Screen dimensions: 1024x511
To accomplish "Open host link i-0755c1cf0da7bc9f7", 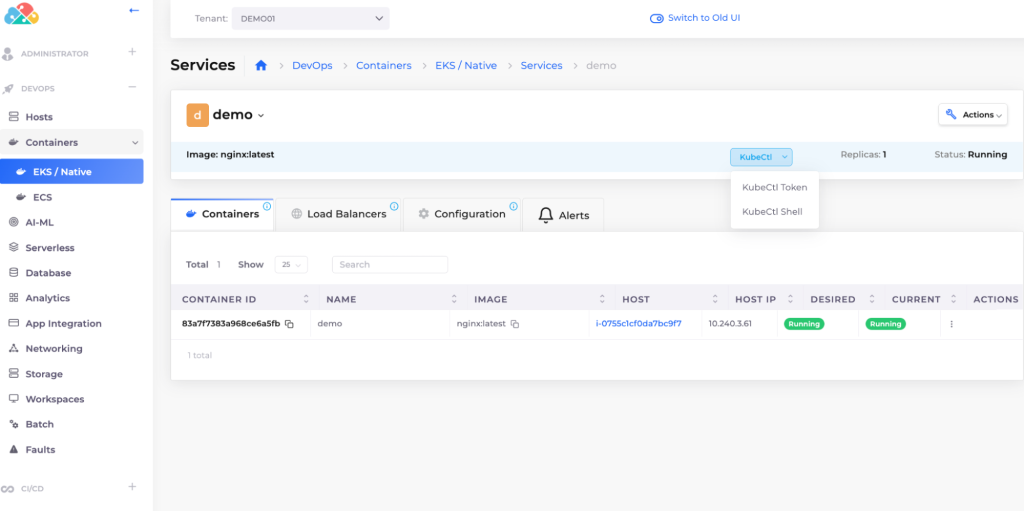I will point(638,324).
